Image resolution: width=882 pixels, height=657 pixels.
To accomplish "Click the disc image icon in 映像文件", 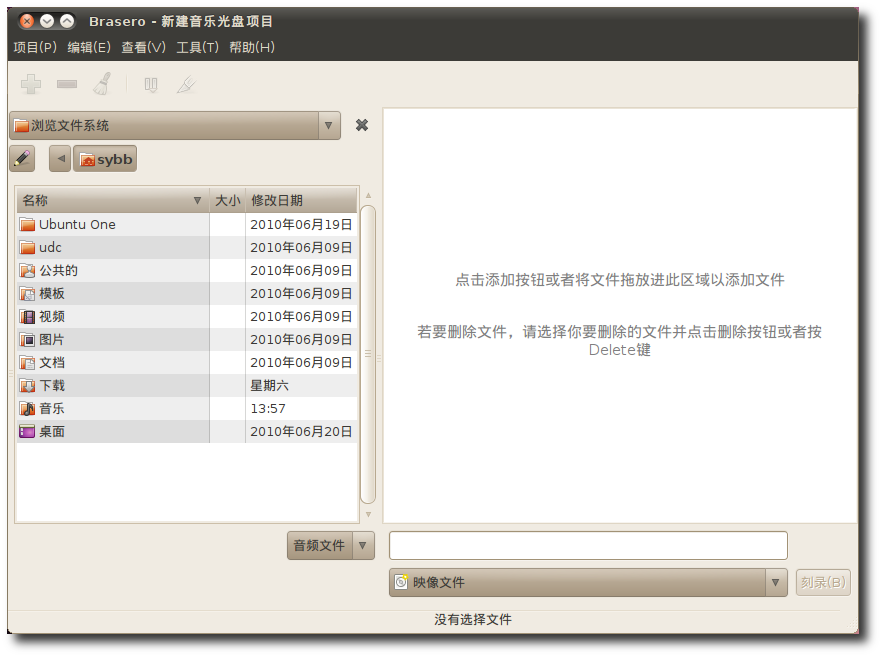I will click(401, 582).
